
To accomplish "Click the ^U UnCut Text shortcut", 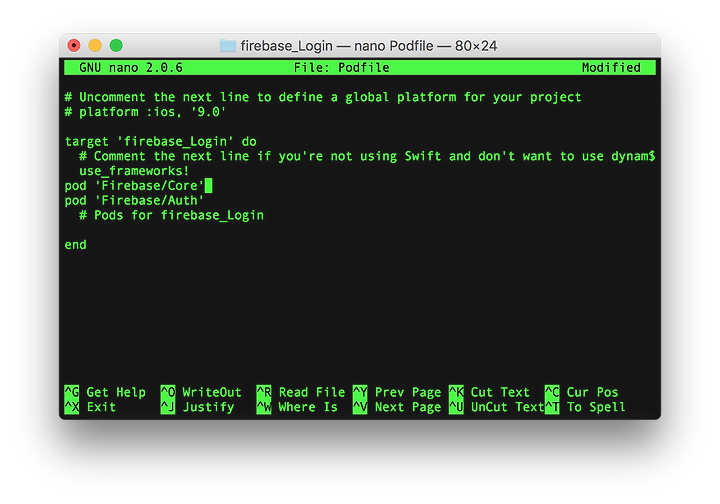I will coord(496,407).
